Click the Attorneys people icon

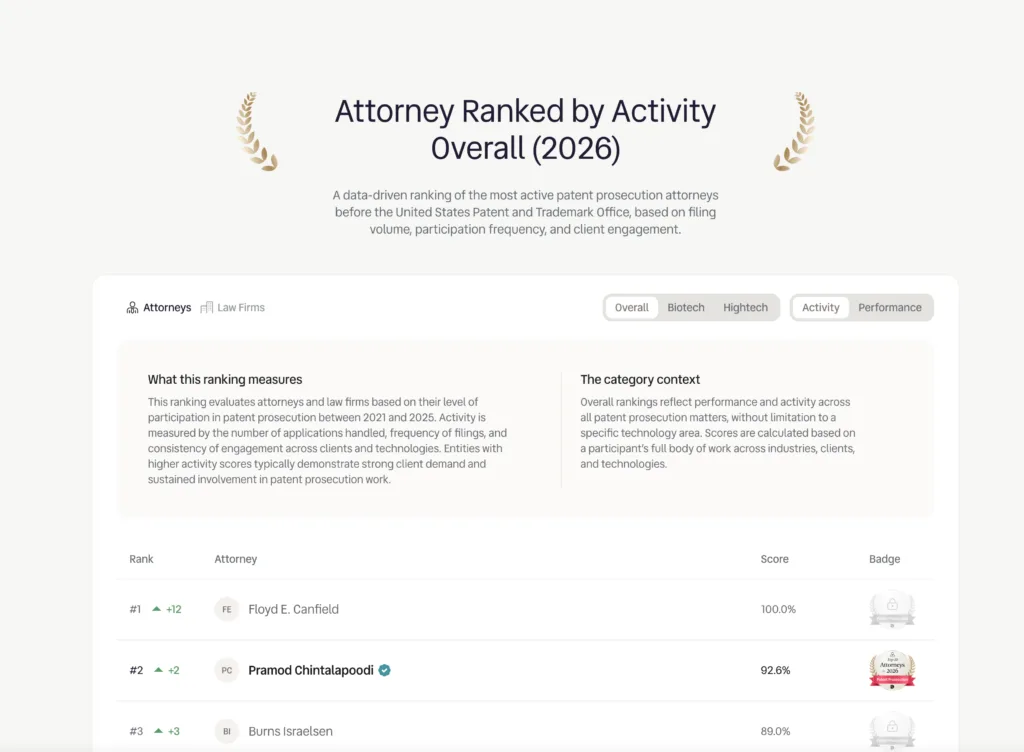point(132,308)
